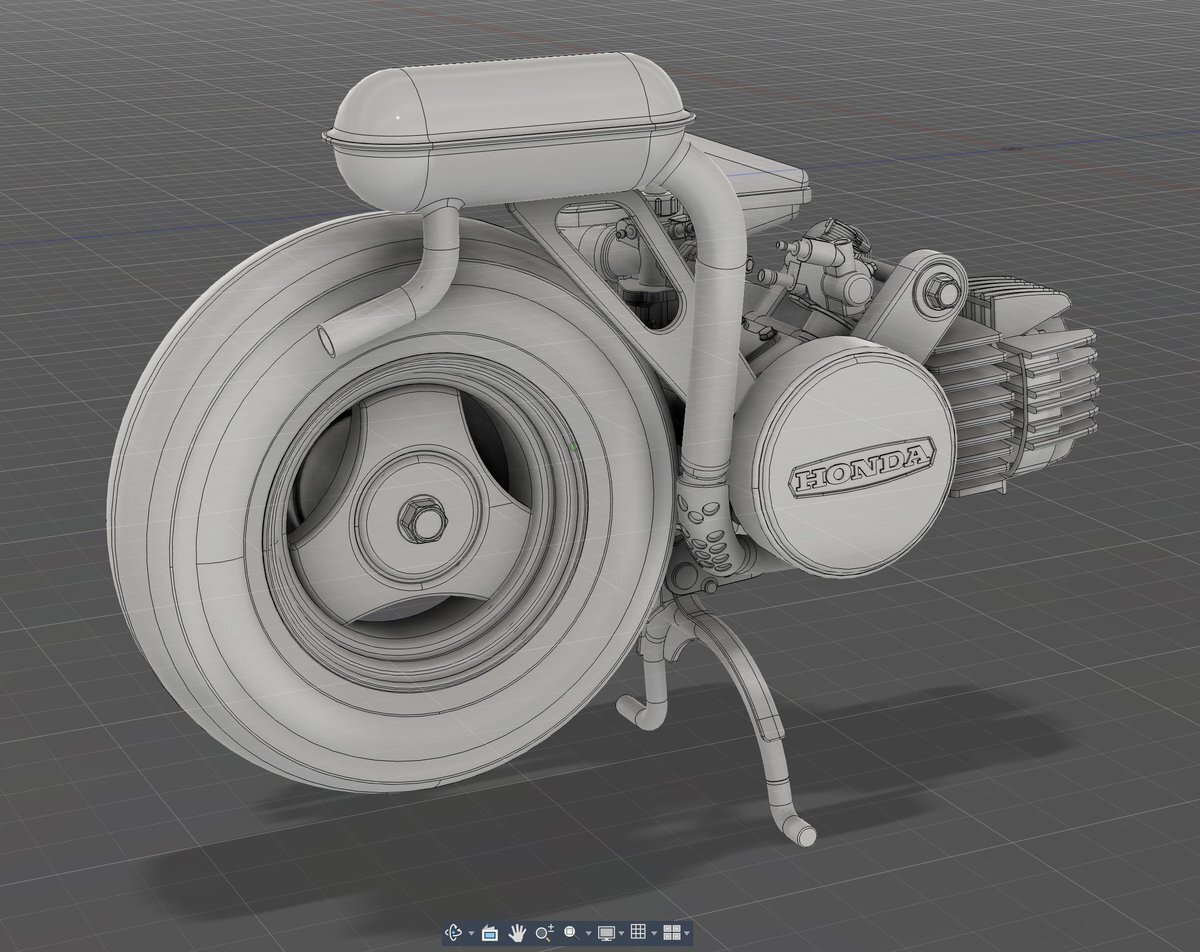This screenshot has height=952, width=1200.
Task: Click the Viewports layout icon
Action: (672, 932)
